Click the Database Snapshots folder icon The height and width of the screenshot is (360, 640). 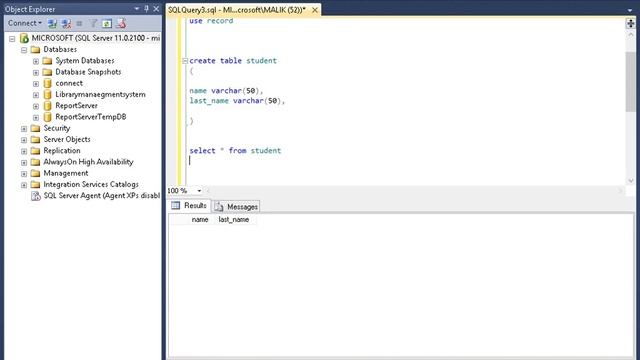[x=47, y=72]
